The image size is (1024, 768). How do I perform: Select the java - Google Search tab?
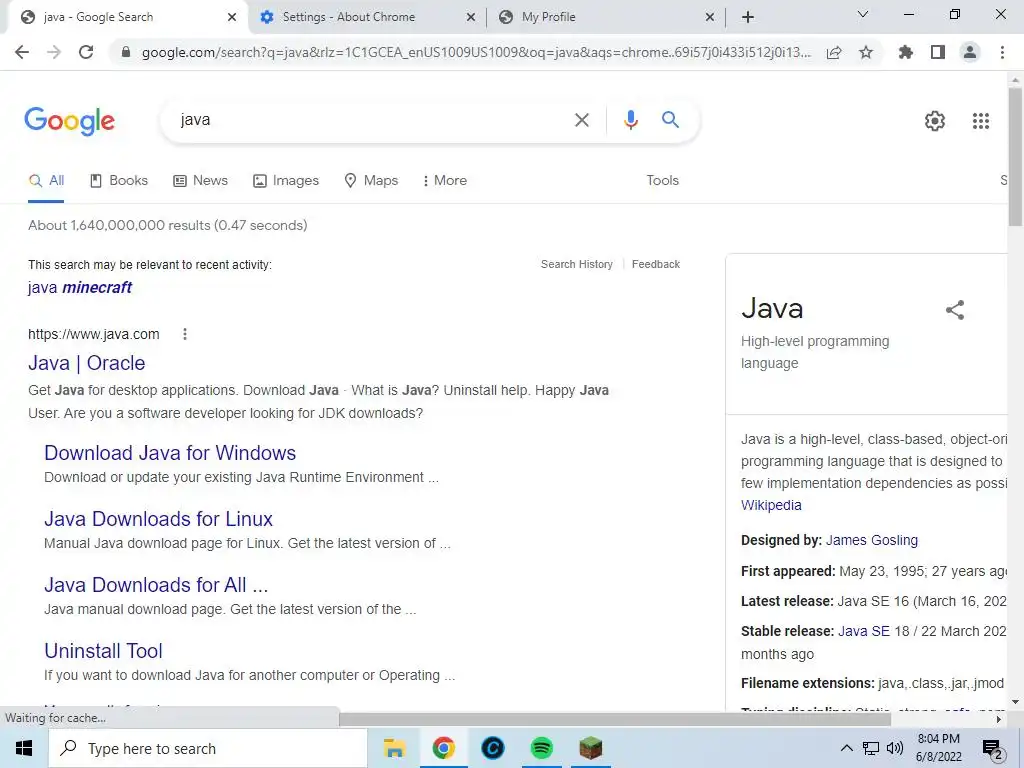point(98,17)
